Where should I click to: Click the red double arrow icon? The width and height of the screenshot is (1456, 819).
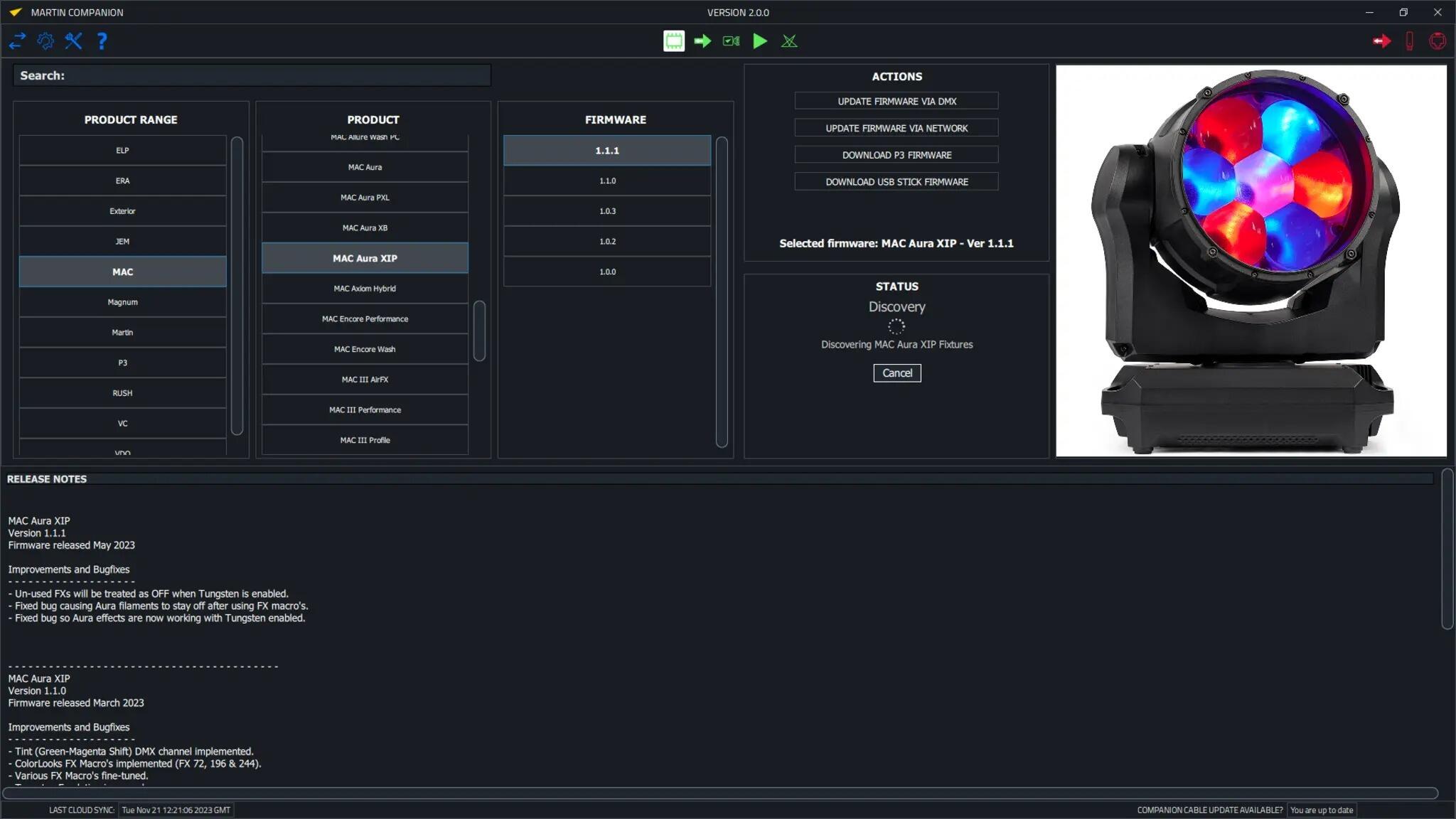pos(1381,41)
